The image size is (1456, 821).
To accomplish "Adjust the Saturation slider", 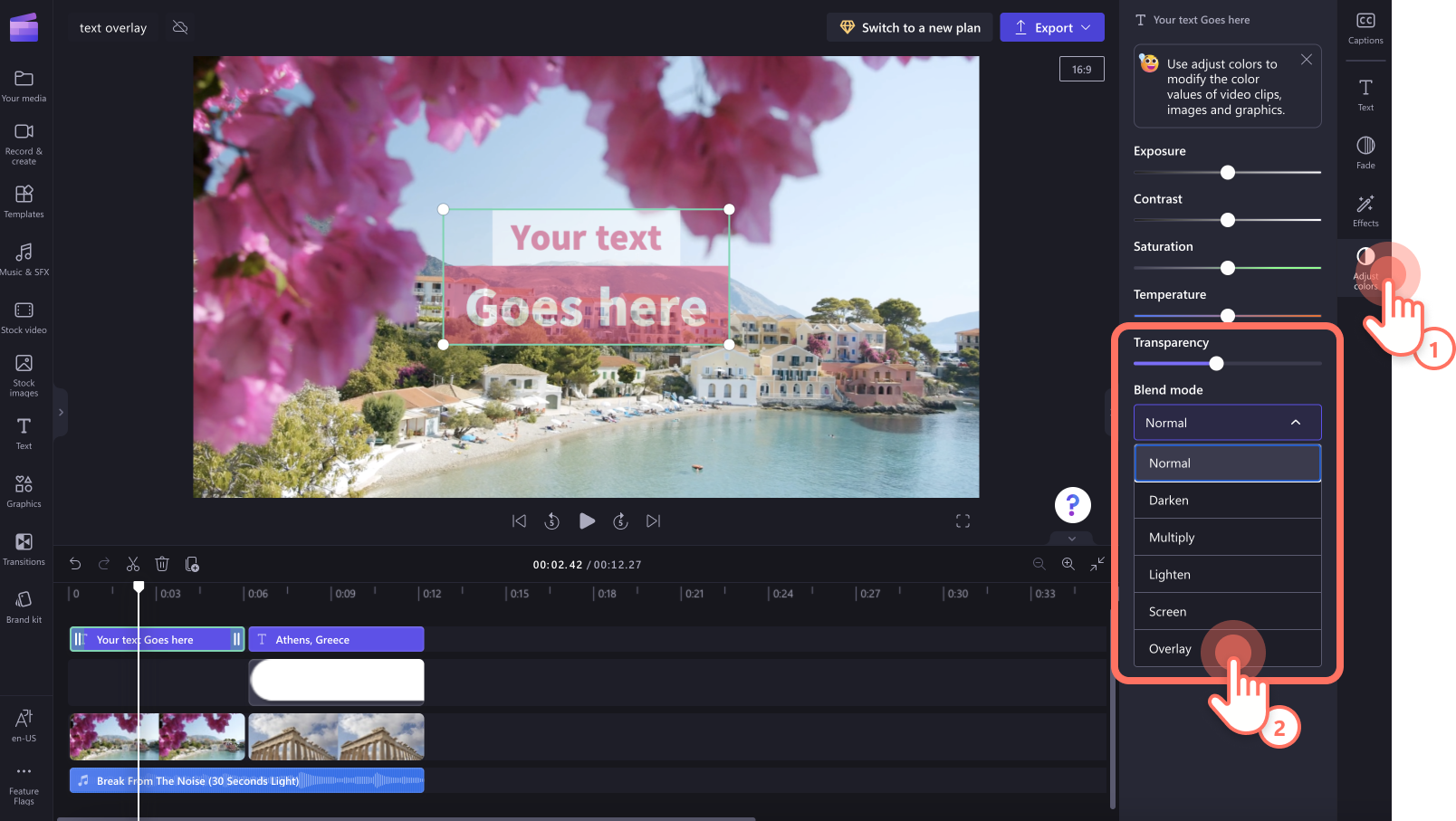I will point(1227,268).
